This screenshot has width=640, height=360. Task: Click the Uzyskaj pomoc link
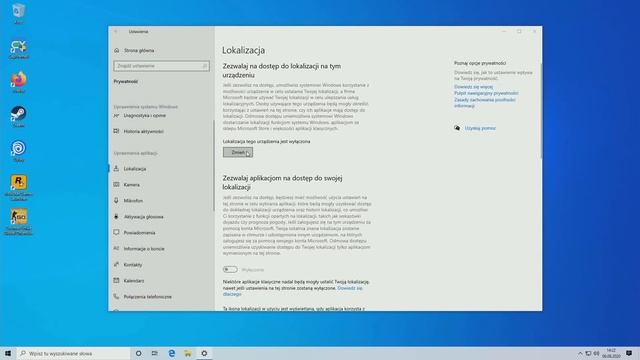(480, 128)
